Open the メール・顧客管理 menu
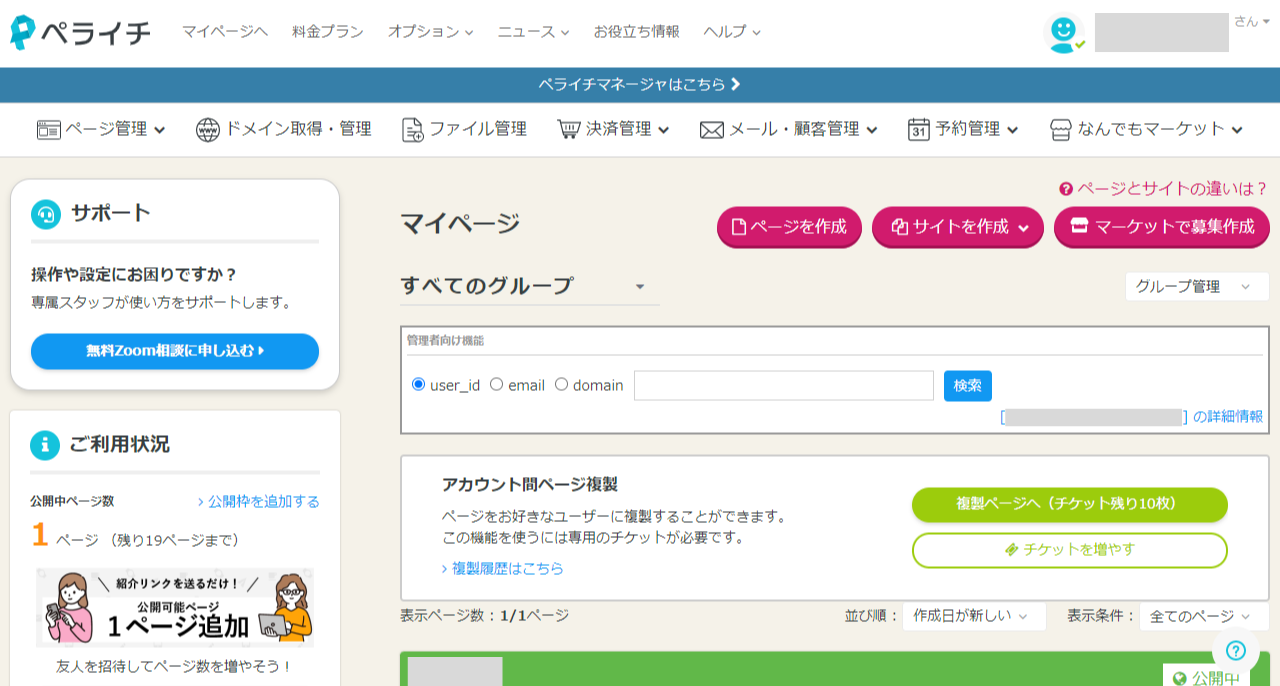Screen dimensions: 1280x686 pyautogui.click(x=789, y=129)
